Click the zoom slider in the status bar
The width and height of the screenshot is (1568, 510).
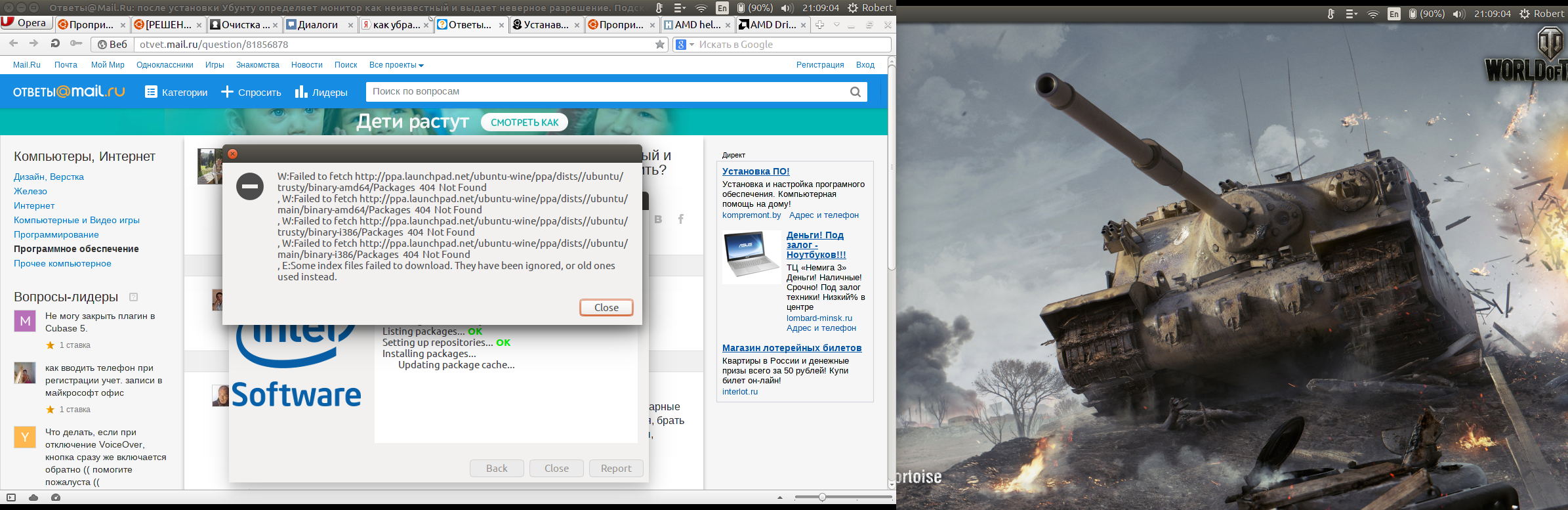click(822, 498)
